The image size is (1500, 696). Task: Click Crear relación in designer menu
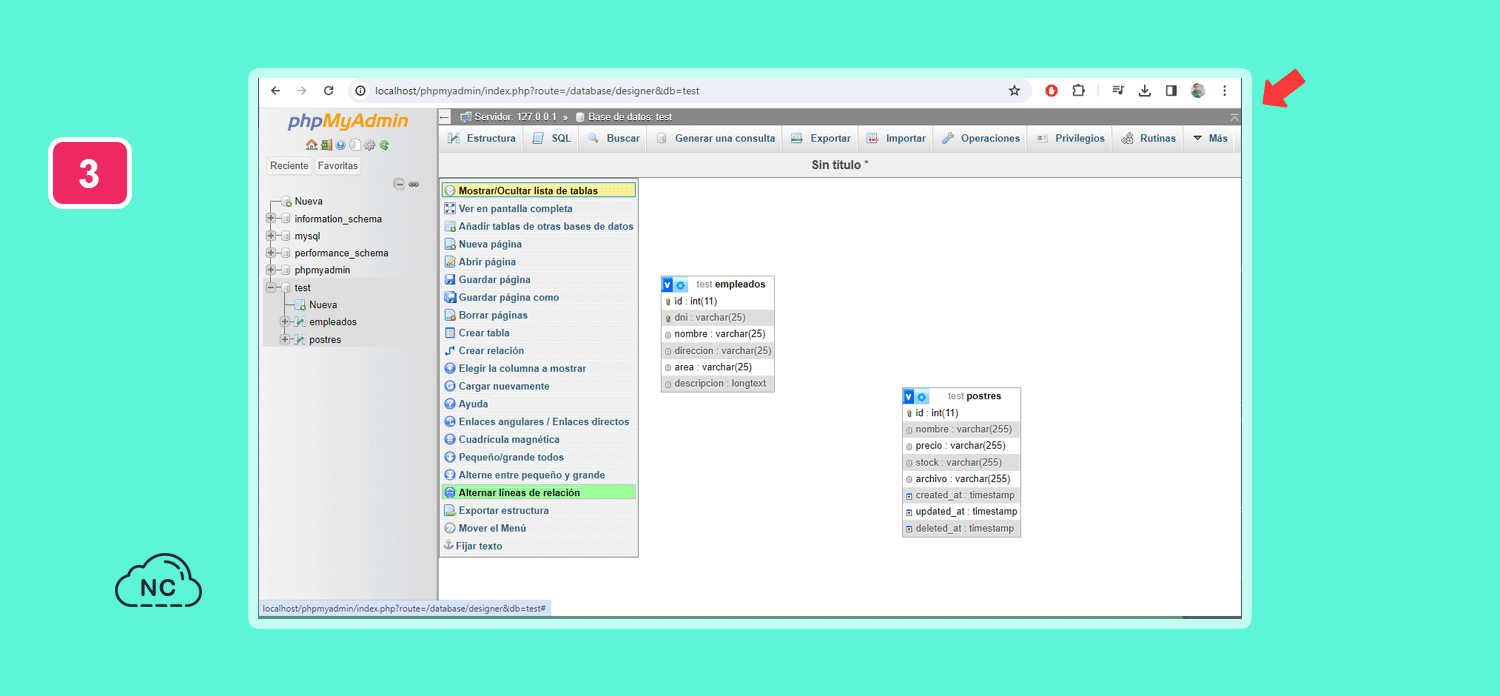pos(538,351)
